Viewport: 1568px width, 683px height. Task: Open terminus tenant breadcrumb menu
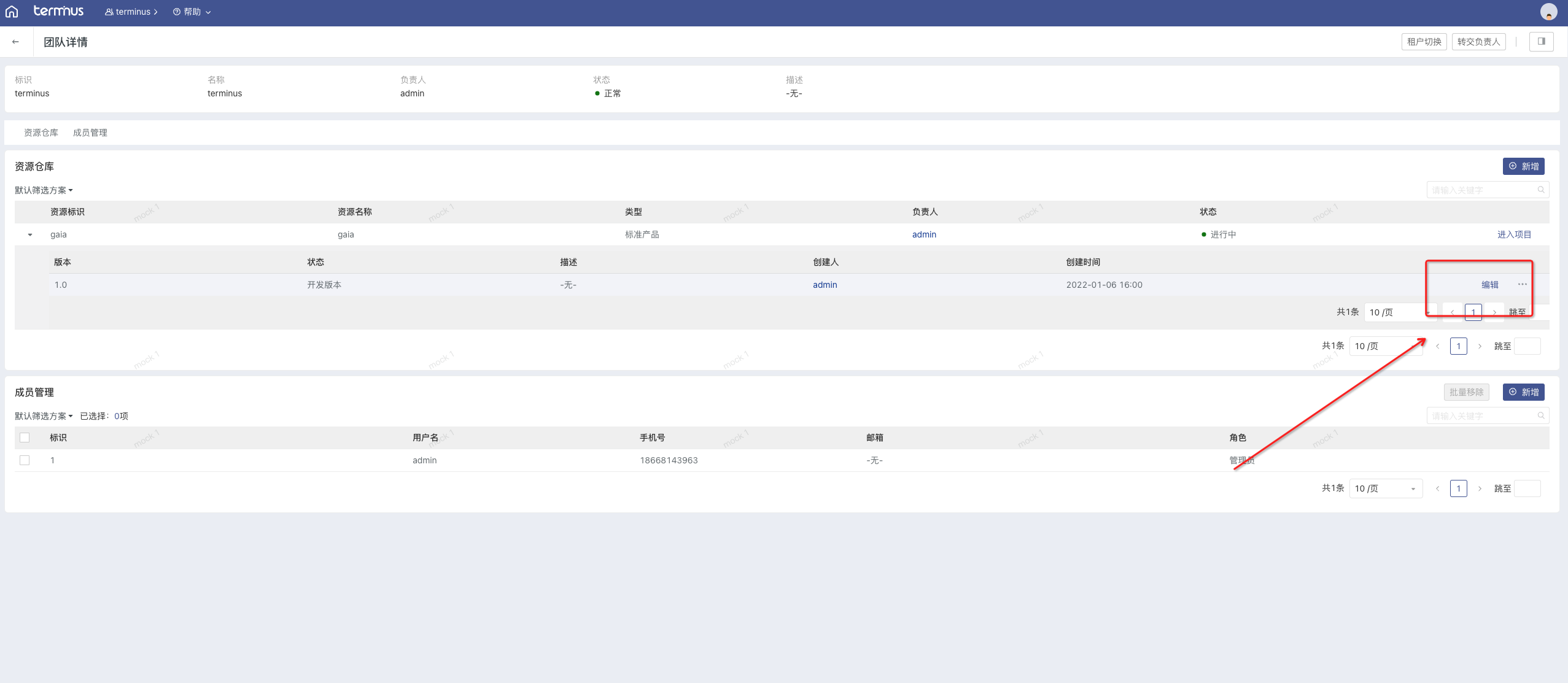point(131,12)
